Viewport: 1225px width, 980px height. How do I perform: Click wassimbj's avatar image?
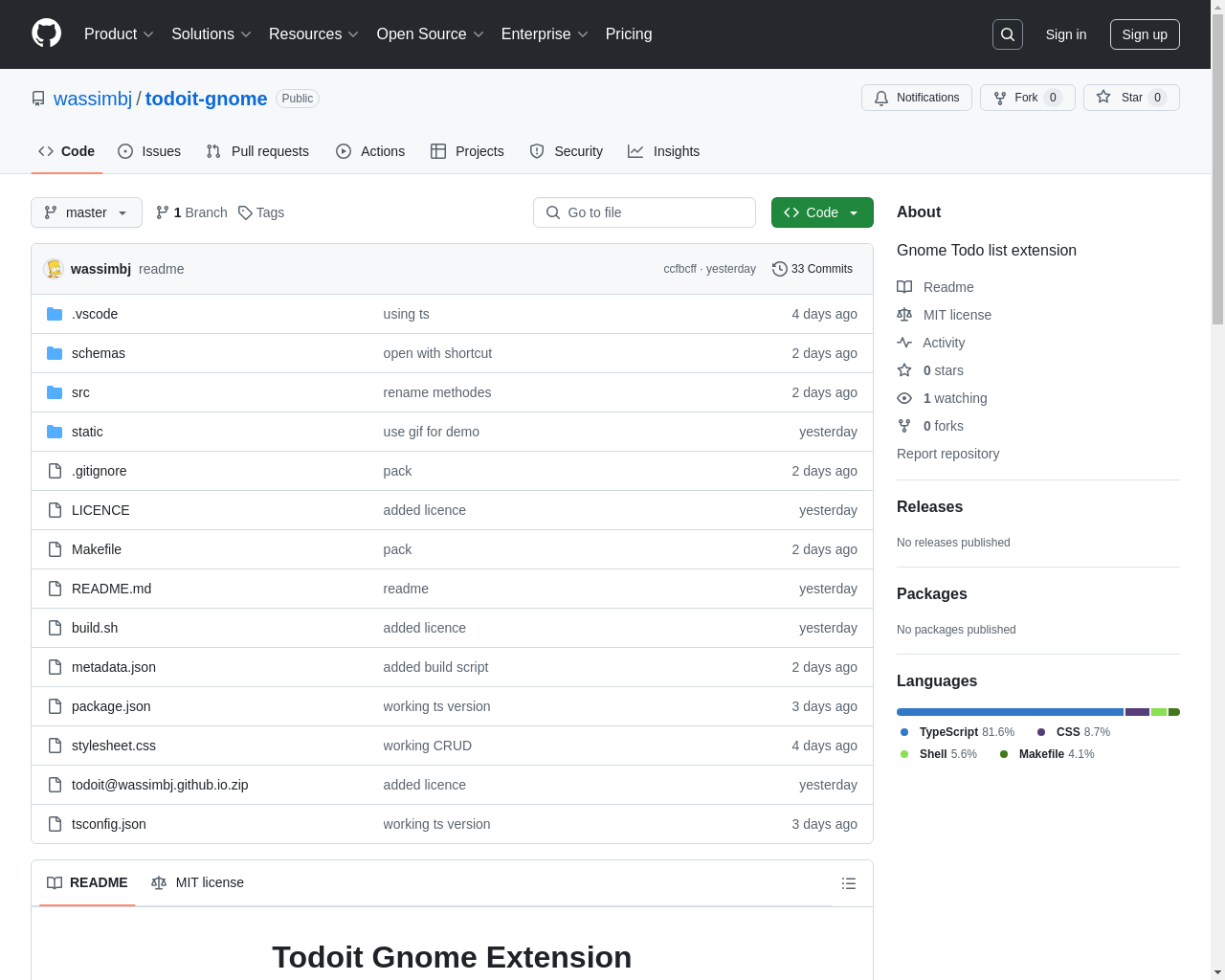pyautogui.click(x=54, y=269)
